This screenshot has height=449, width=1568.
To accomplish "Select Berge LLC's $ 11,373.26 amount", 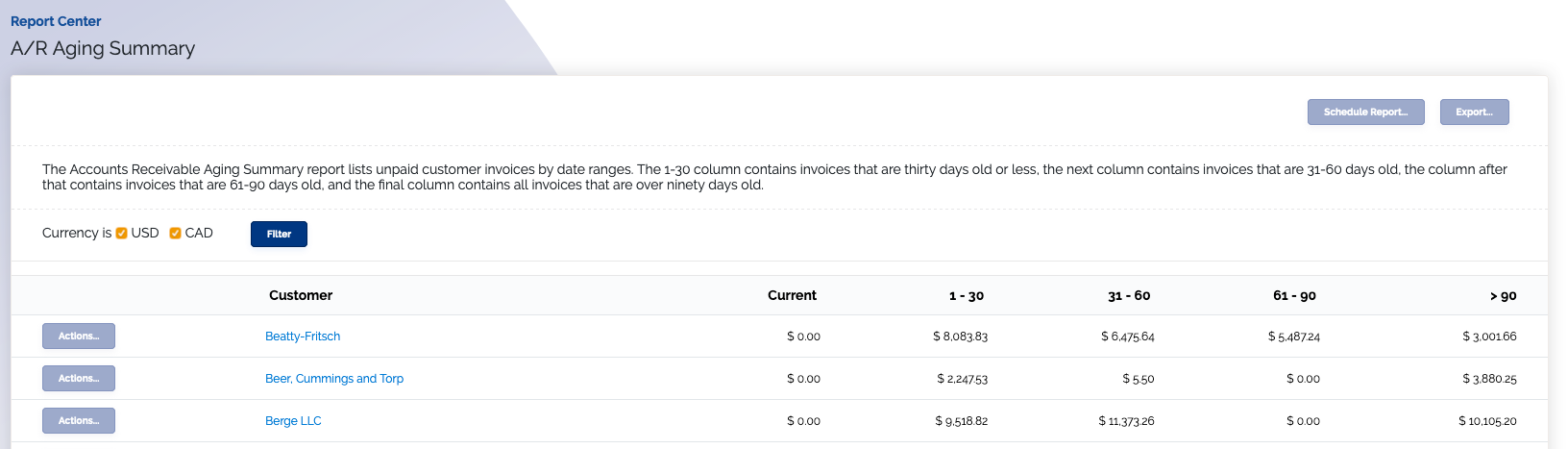I will click(1126, 421).
